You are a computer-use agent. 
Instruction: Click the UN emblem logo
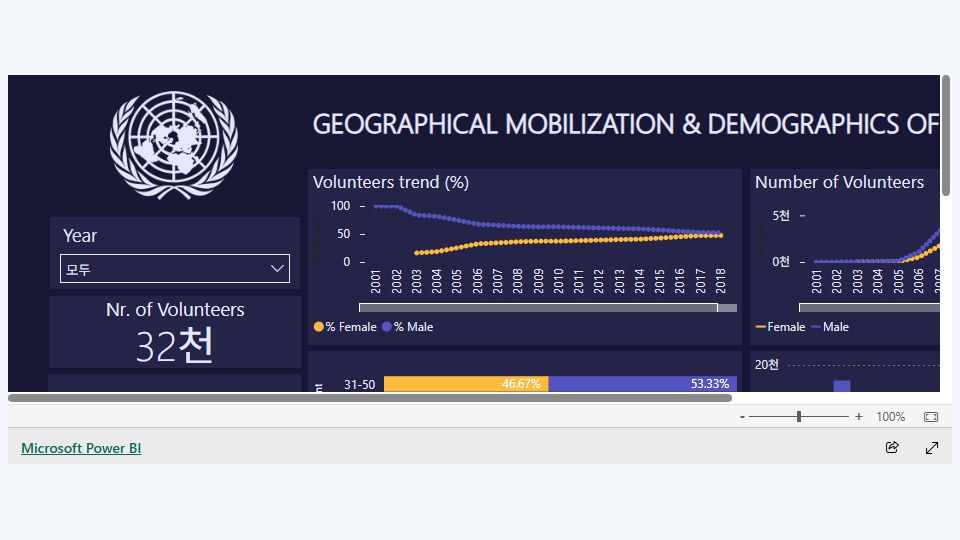(174, 145)
